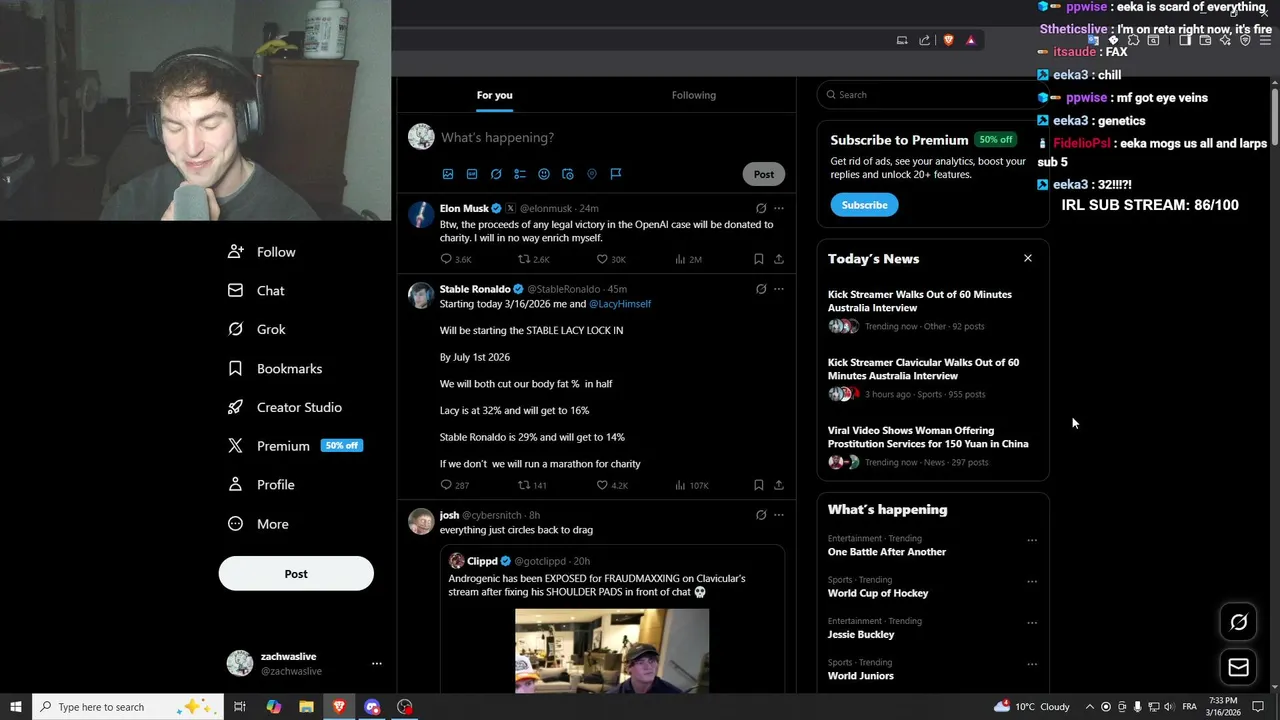
Task: Open options for Jessie Buckley trend
Action: point(1032,623)
